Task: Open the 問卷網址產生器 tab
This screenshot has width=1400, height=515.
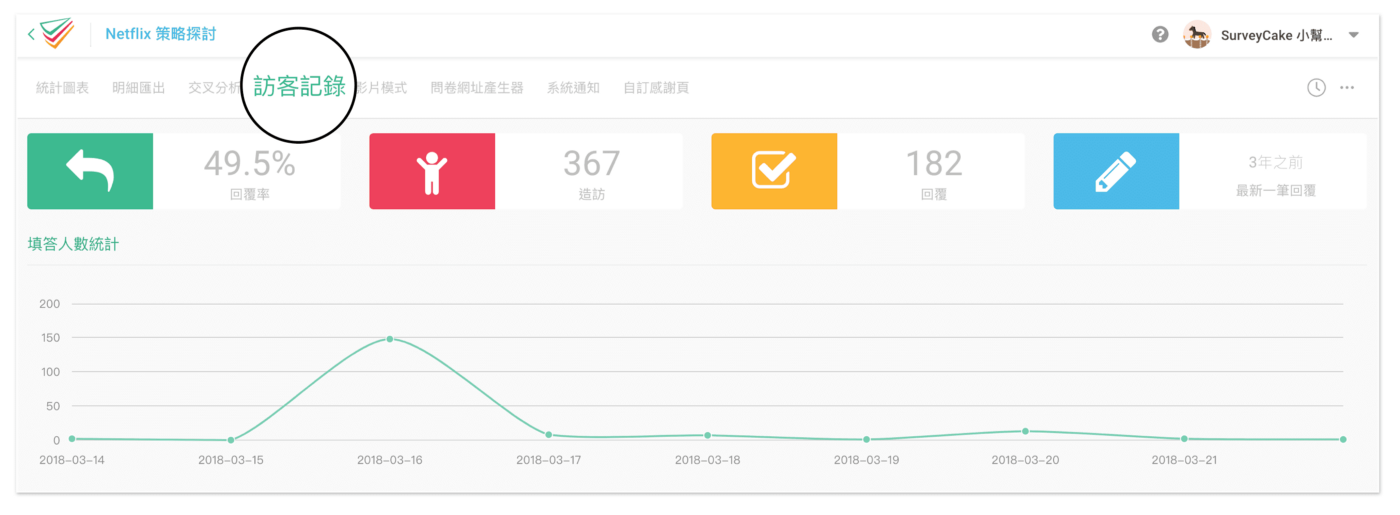Action: pyautogui.click(x=477, y=88)
